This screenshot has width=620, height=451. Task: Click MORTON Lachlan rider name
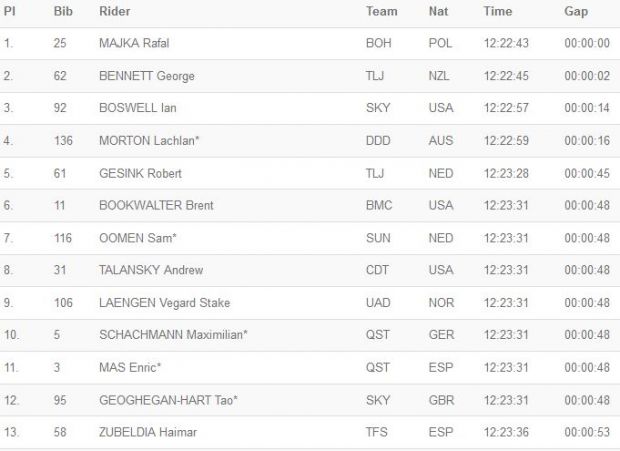(x=149, y=141)
